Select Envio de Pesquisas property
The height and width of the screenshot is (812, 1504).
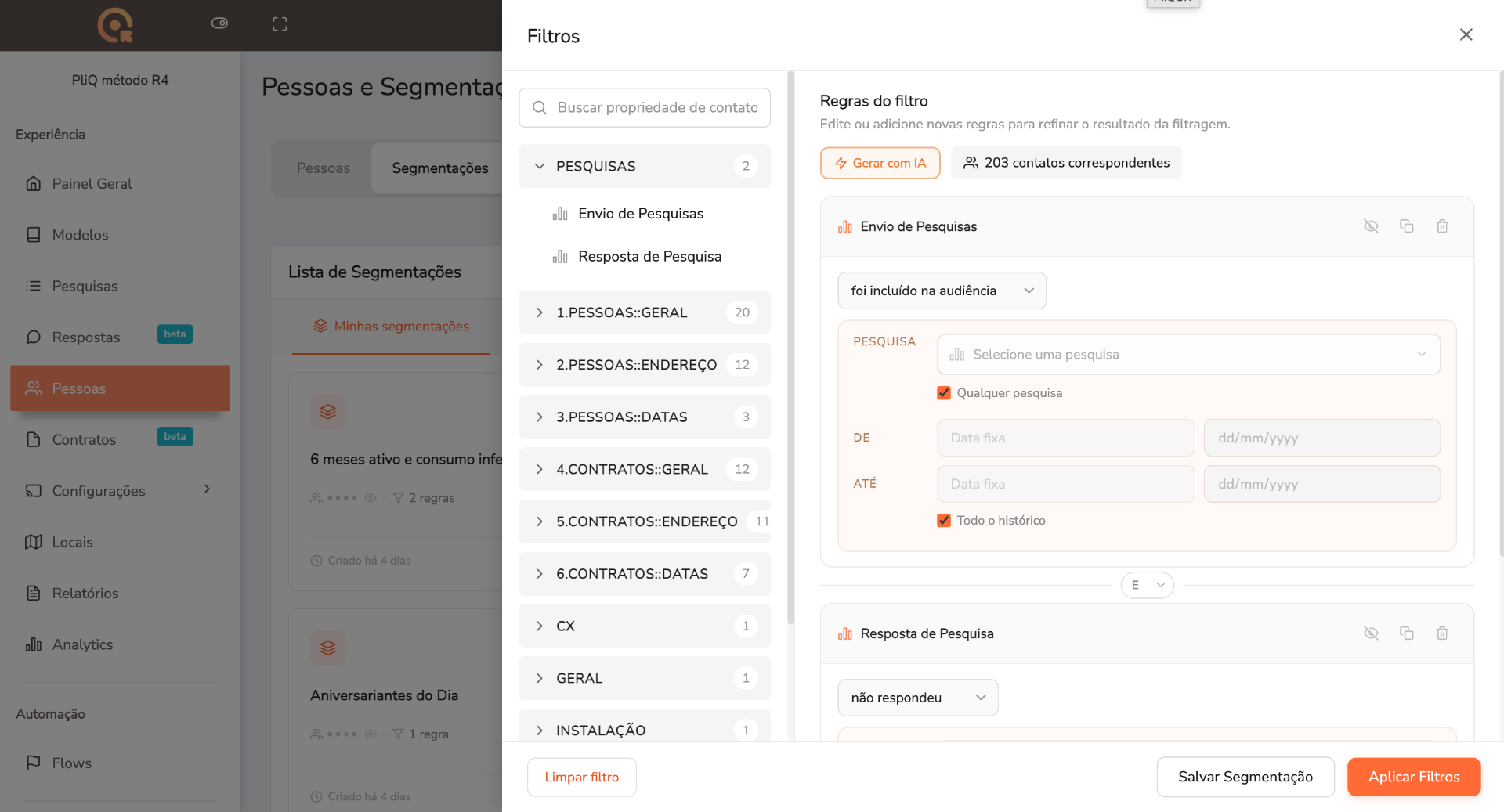pos(640,214)
